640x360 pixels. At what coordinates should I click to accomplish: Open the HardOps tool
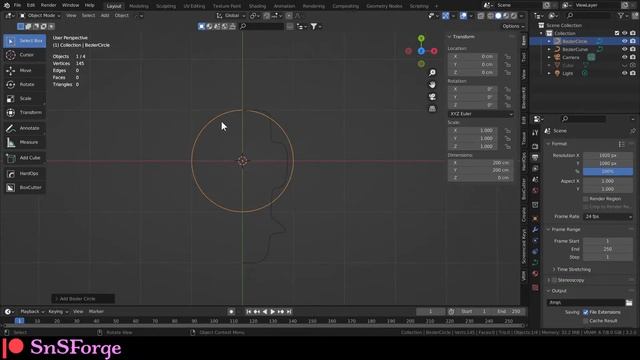[24, 174]
